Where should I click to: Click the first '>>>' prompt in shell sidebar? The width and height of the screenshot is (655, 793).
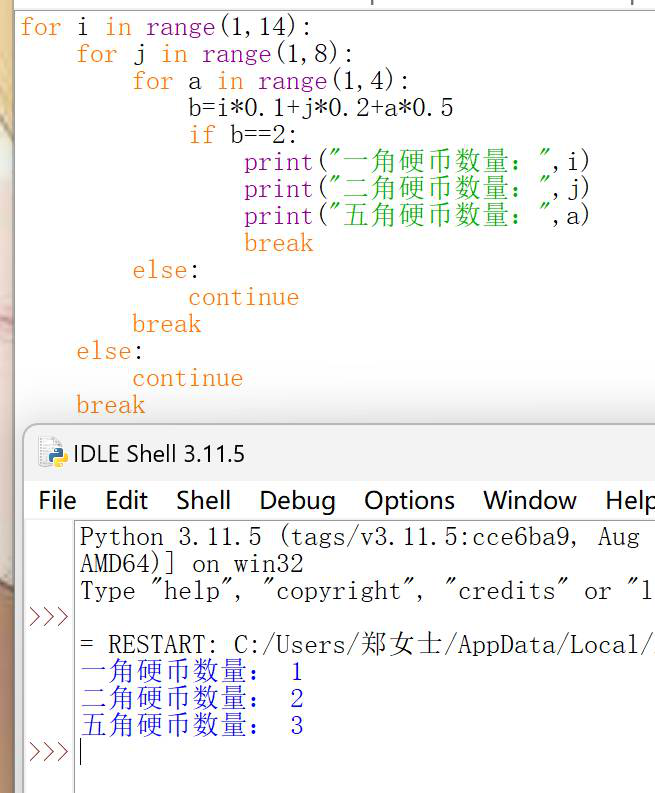coord(49,618)
